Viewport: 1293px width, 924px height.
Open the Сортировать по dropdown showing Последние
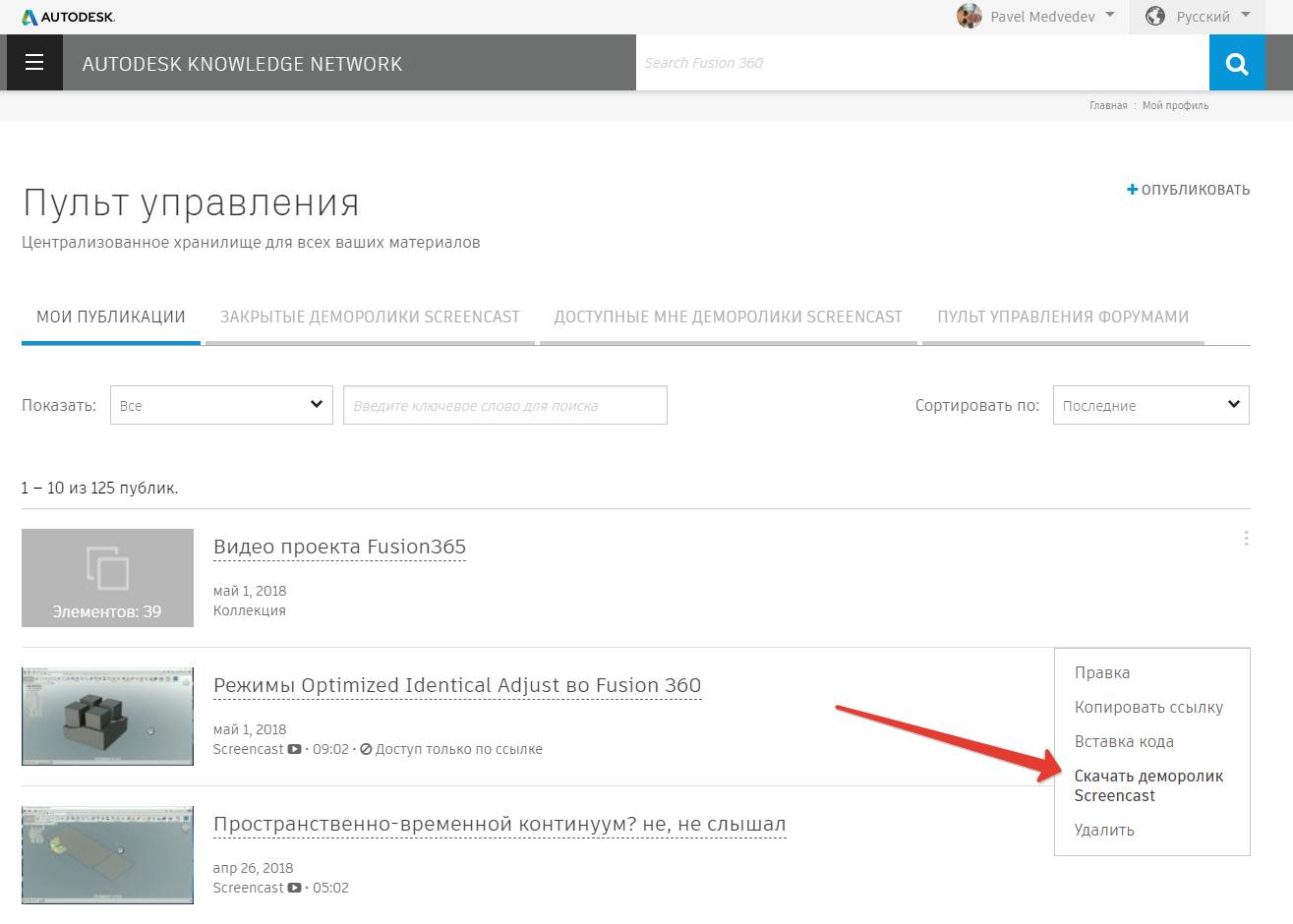click(1150, 405)
